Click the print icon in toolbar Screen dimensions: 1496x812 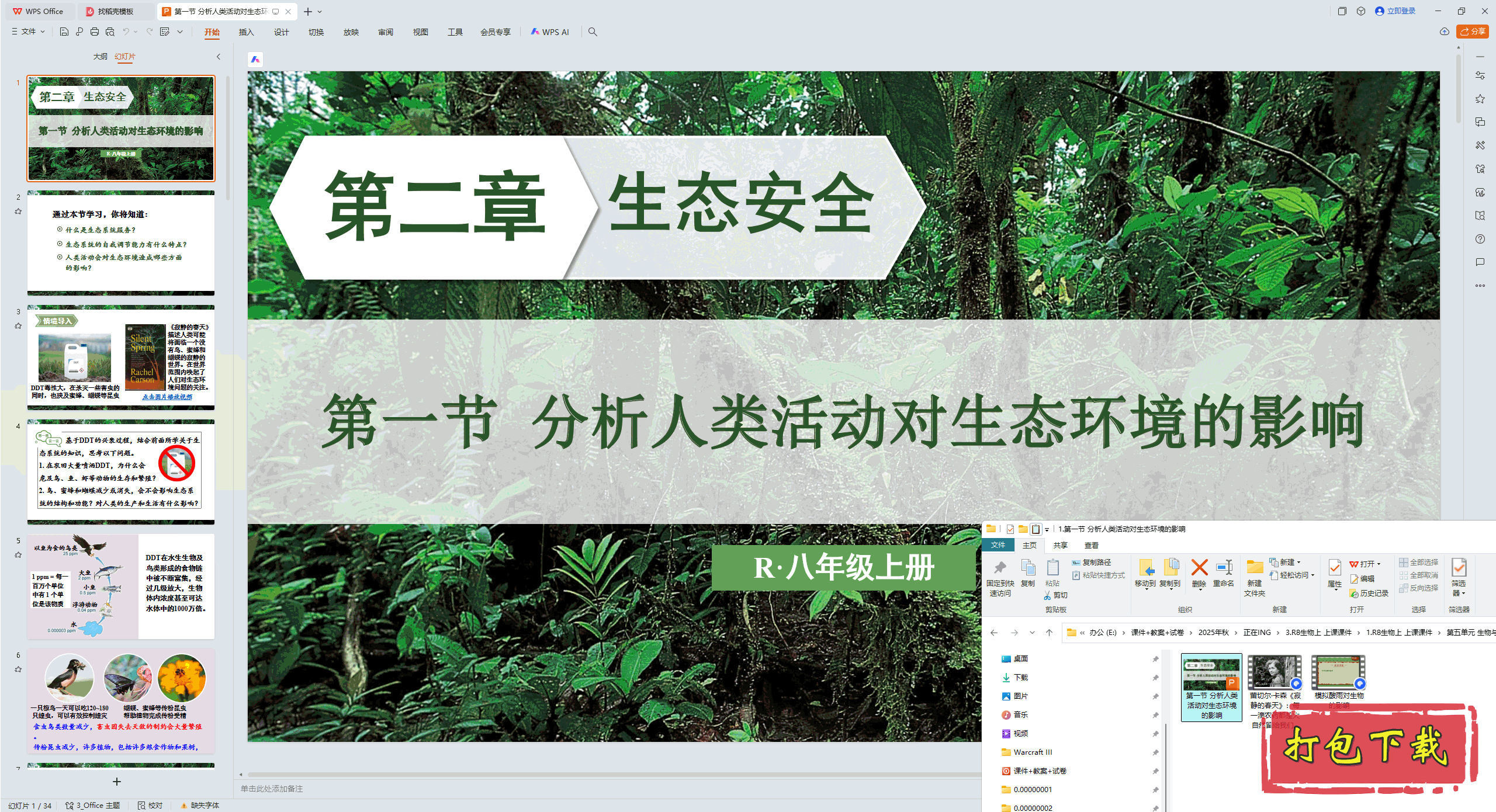click(x=95, y=32)
